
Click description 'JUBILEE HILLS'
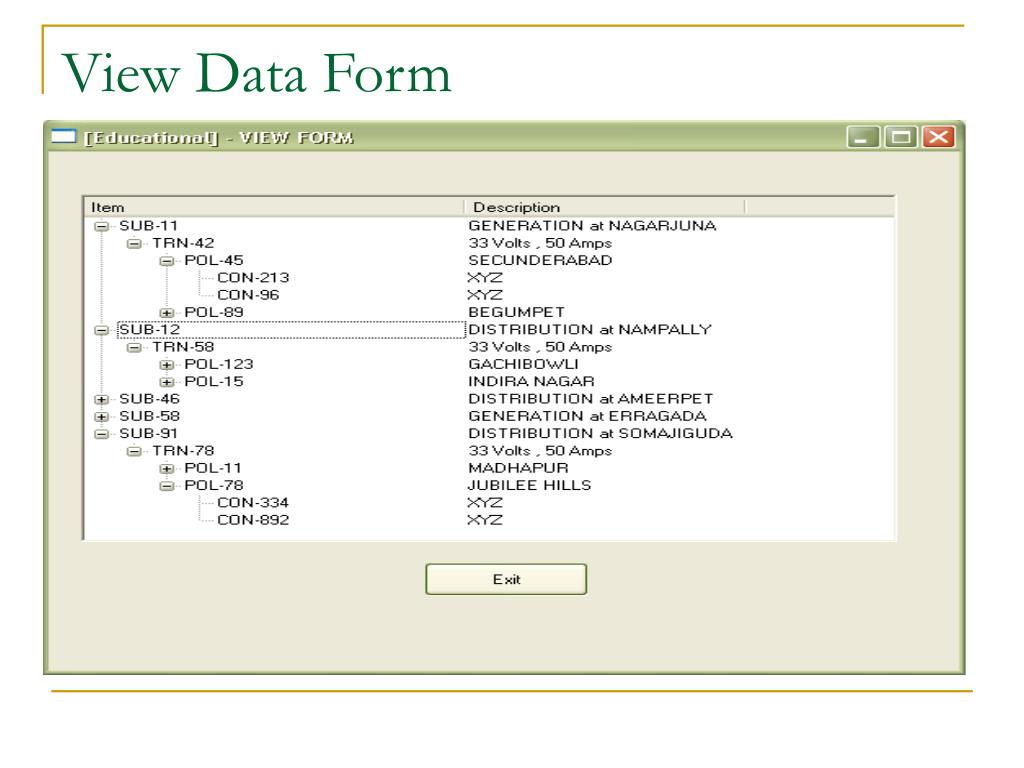point(529,485)
